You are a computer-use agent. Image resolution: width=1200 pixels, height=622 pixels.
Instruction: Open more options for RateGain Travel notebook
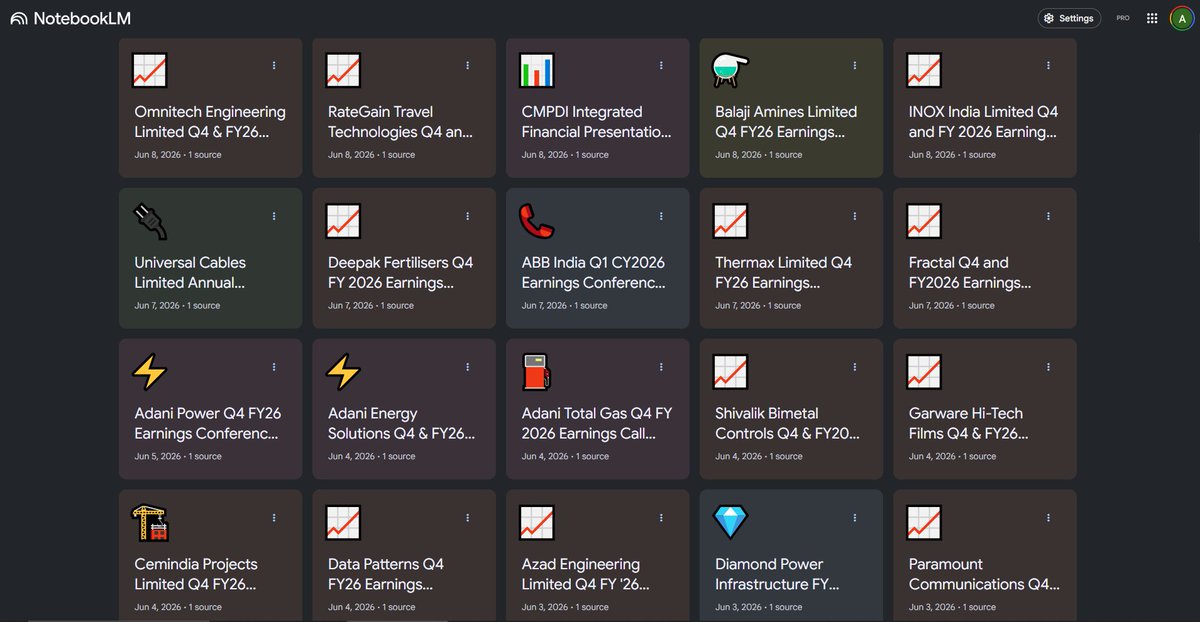(467, 65)
